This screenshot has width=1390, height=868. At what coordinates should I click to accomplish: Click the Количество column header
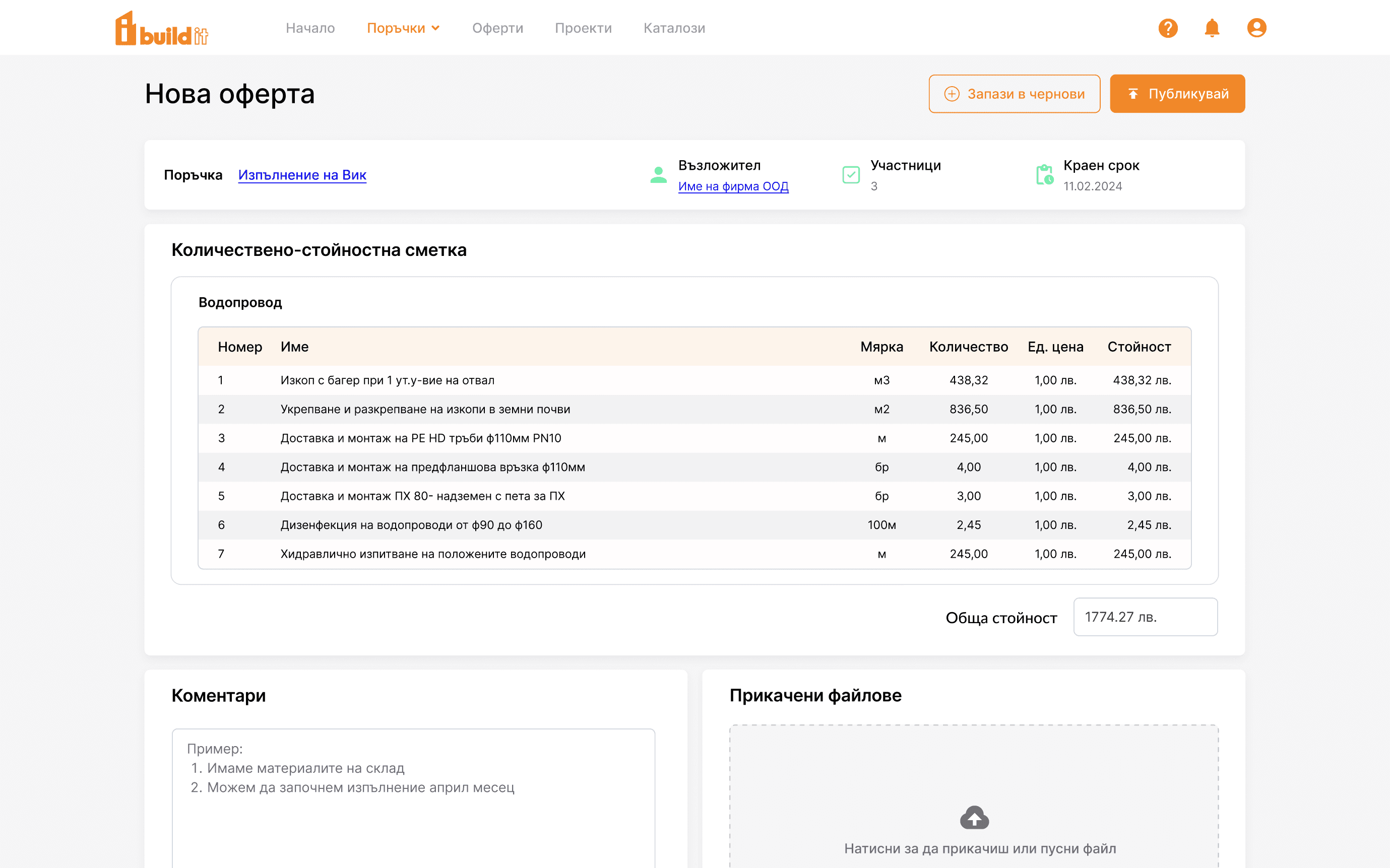[969, 347]
